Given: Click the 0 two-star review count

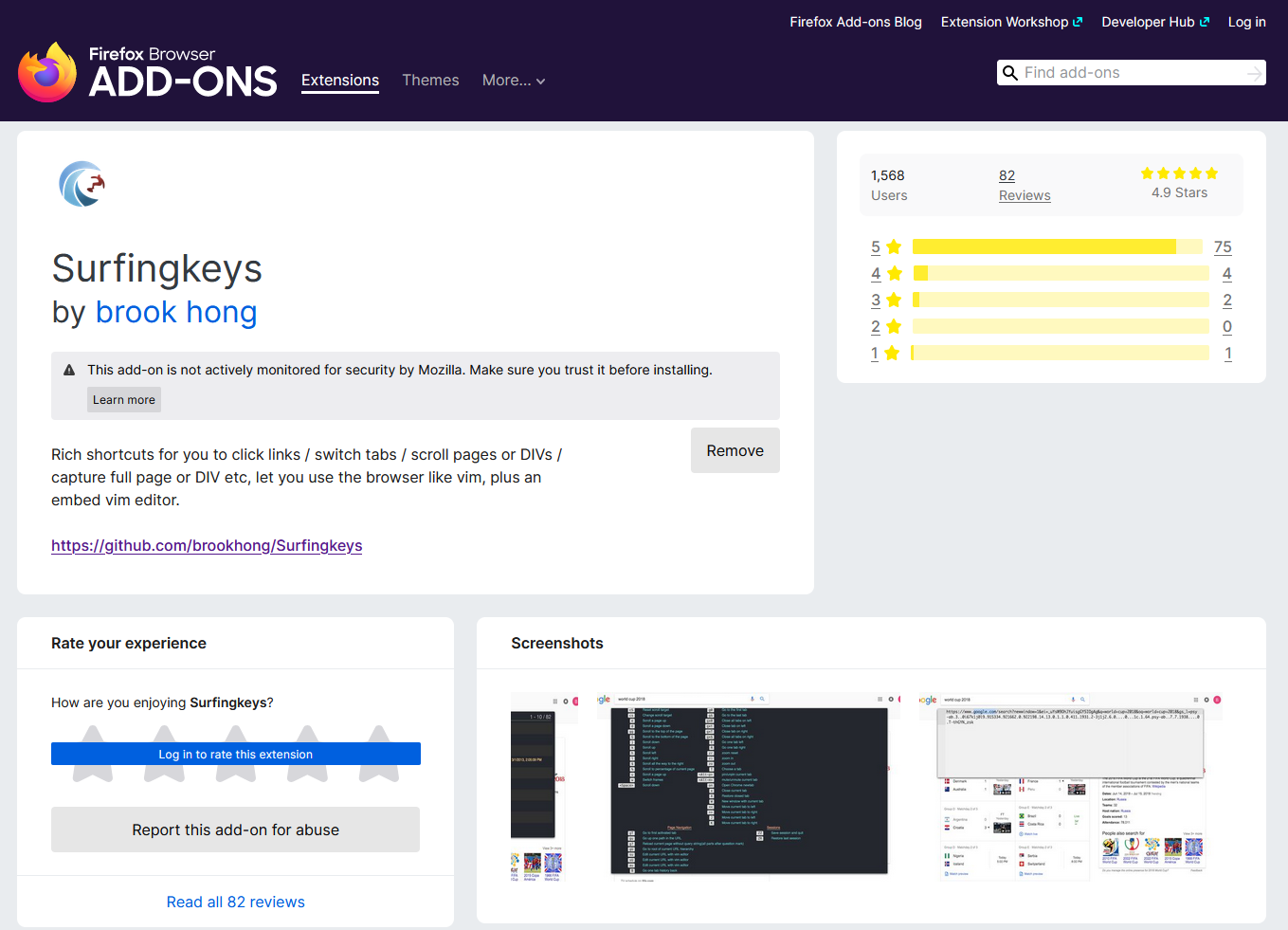Looking at the screenshot, I should (1227, 327).
